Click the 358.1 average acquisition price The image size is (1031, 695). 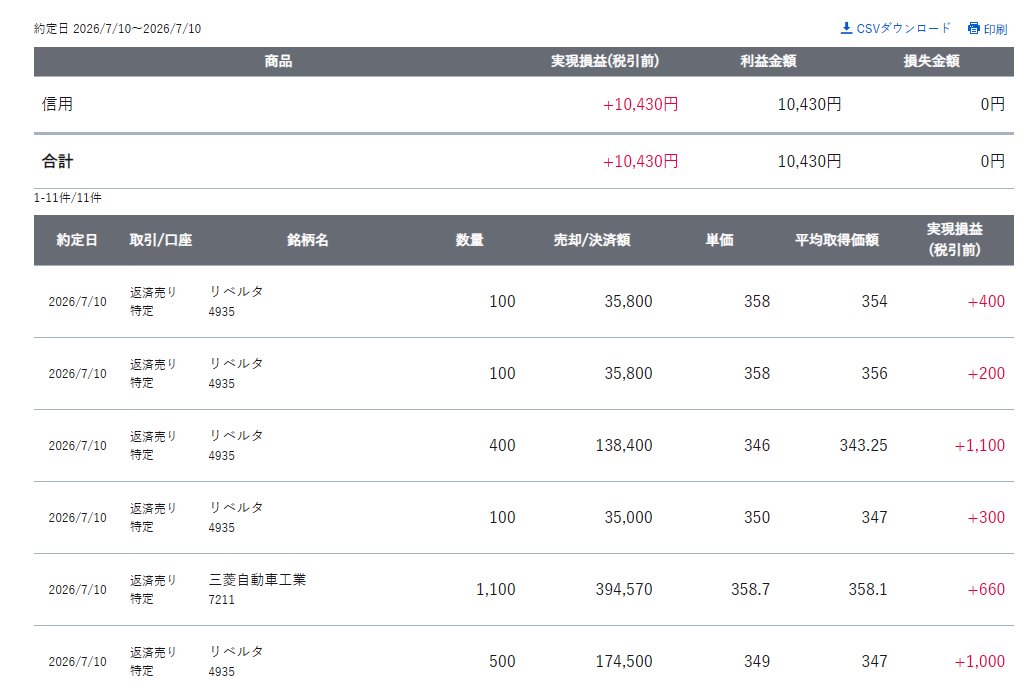pyautogui.click(x=867, y=589)
